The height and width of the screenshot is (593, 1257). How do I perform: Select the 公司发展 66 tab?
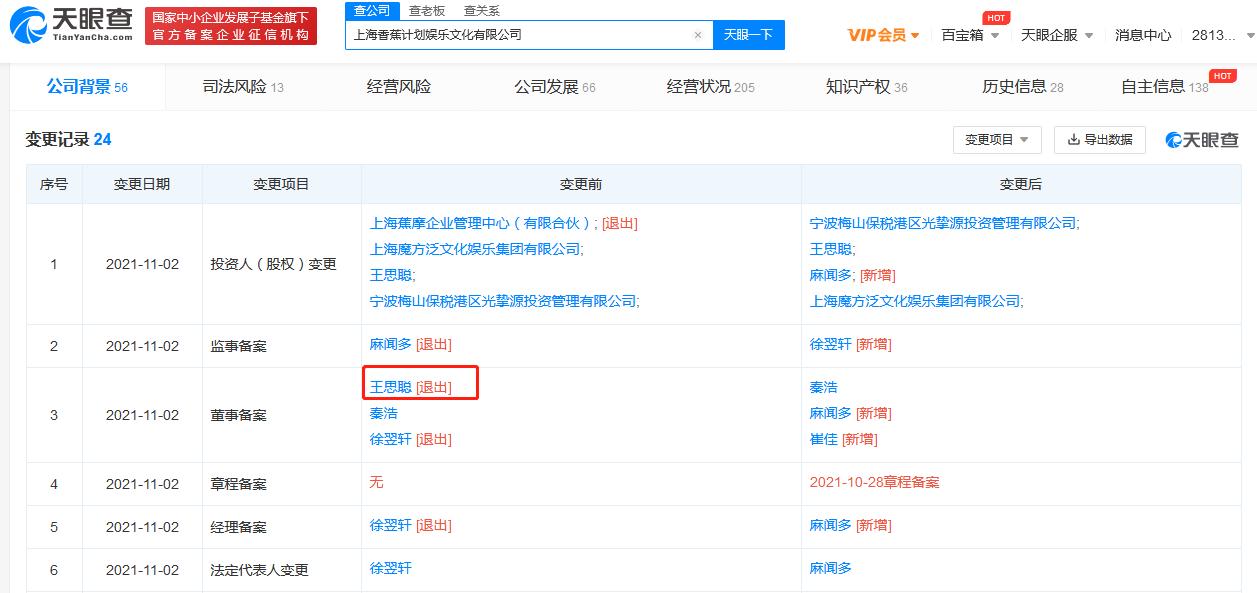555,87
